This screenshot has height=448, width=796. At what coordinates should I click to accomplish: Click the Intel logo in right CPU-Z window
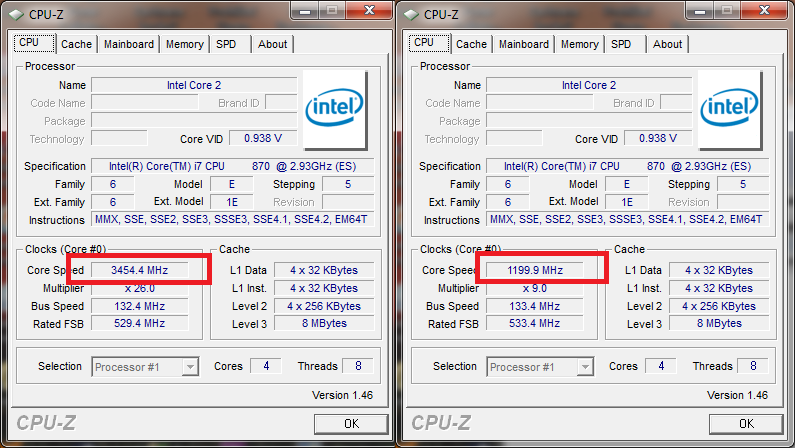click(730, 110)
